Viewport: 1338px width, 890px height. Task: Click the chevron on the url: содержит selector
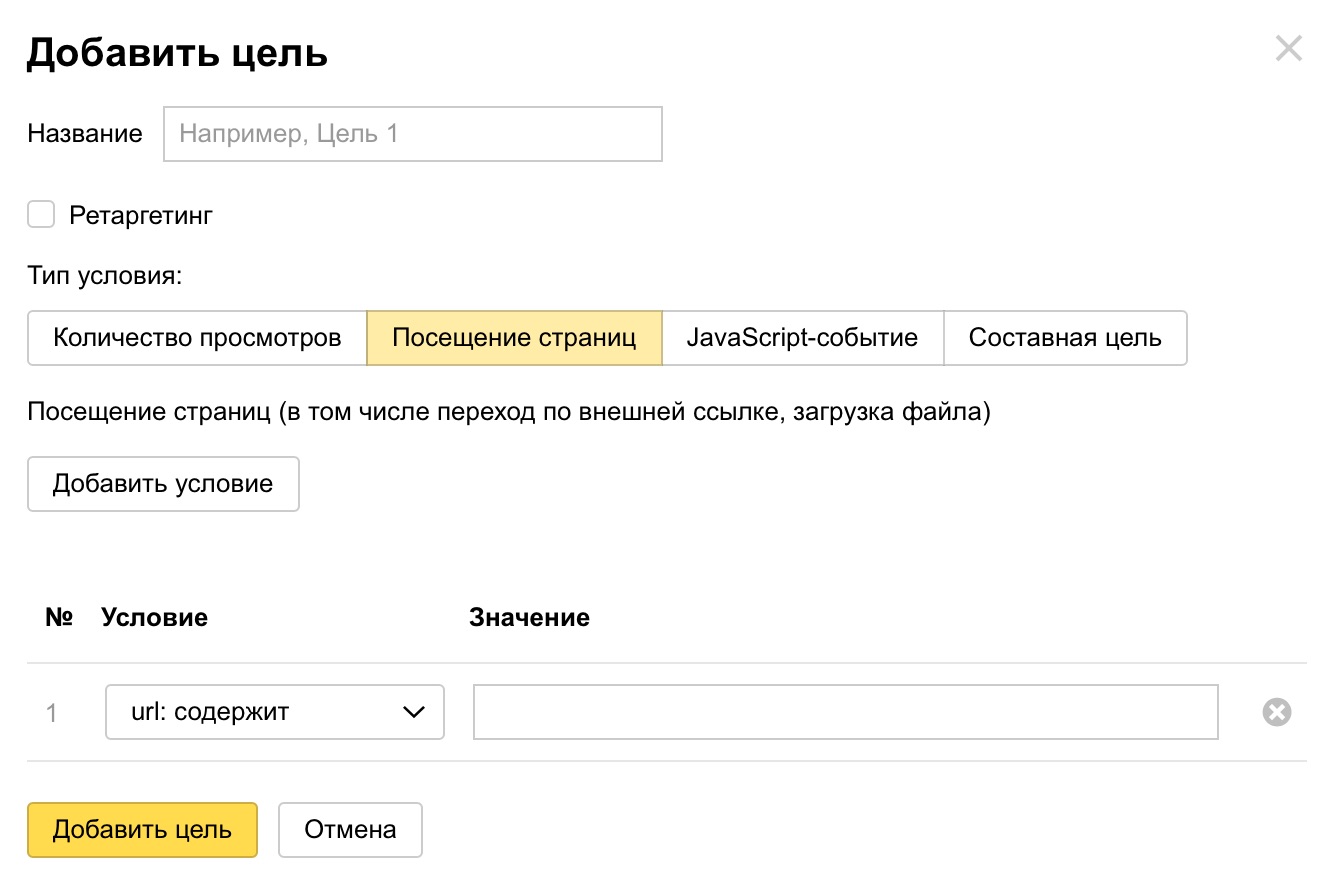414,712
